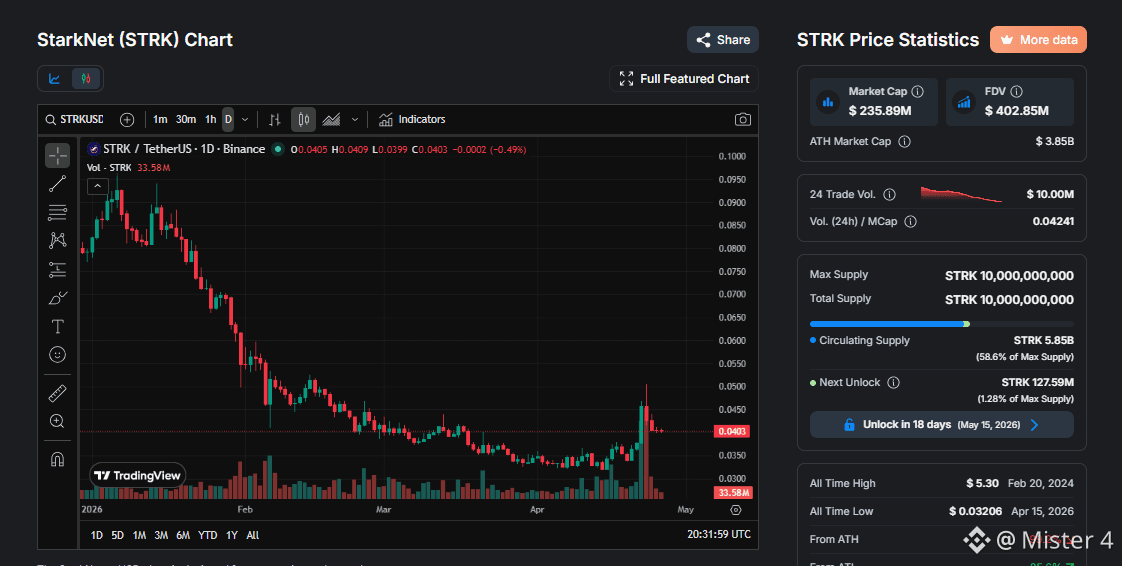Screen dimensions: 1122x566
Task: Click the All Time High $5.30 value
Action: click(x=982, y=484)
